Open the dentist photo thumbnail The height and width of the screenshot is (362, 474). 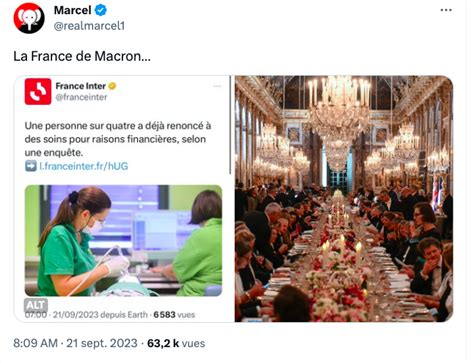point(123,241)
